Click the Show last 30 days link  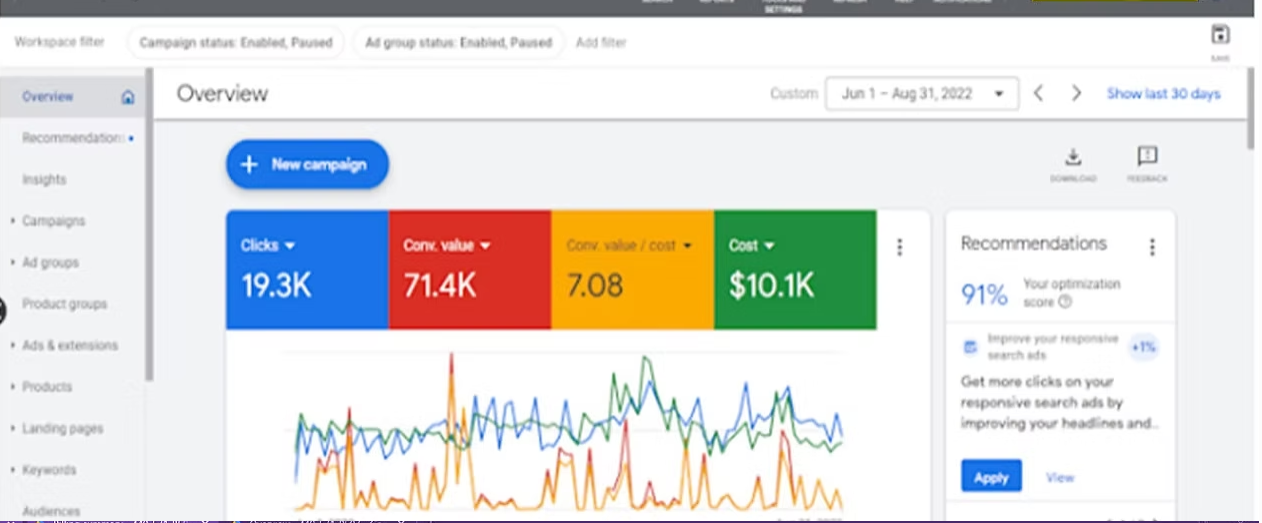(x=1163, y=93)
